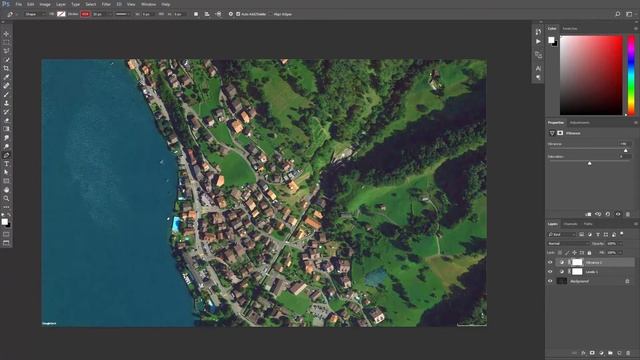This screenshot has width=640, height=360.
Task: Select the Hand tool
Action: coord(6,190)
